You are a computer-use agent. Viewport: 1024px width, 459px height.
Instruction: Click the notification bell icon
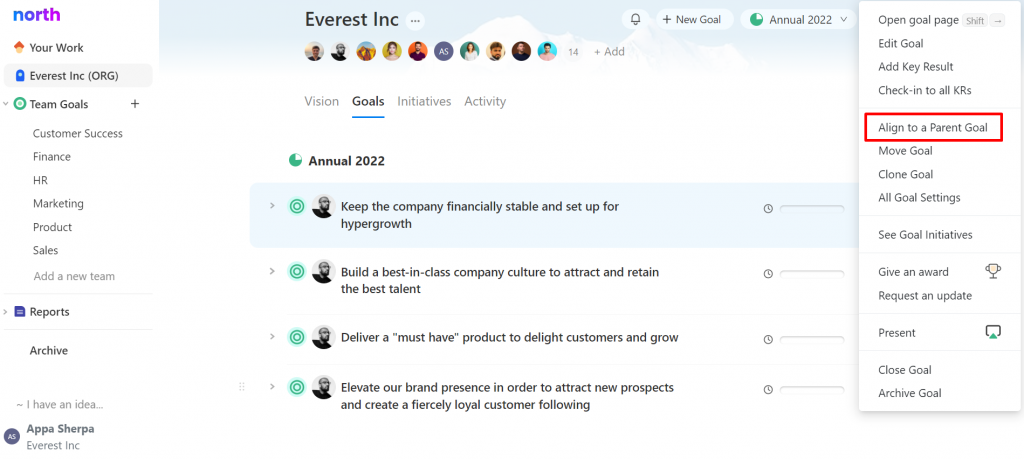[x=635, y=20]
